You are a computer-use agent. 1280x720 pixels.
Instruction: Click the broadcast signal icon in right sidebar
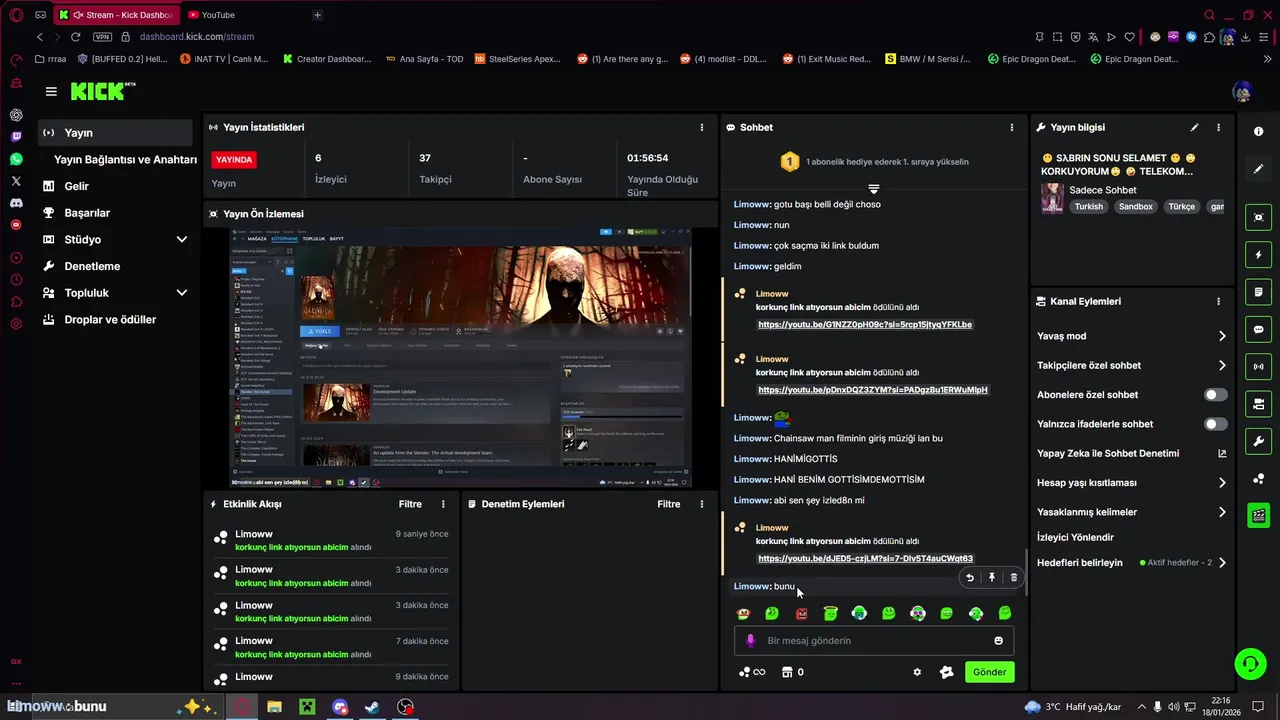point(1259,367)
